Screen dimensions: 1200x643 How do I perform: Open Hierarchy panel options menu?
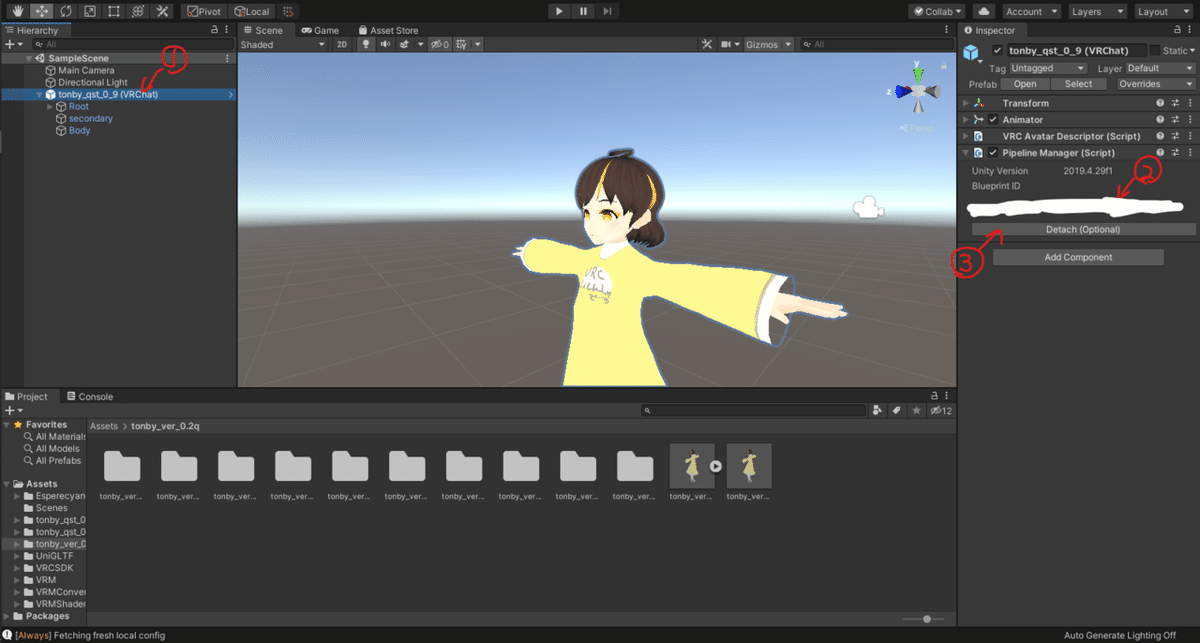click(228, 30)
